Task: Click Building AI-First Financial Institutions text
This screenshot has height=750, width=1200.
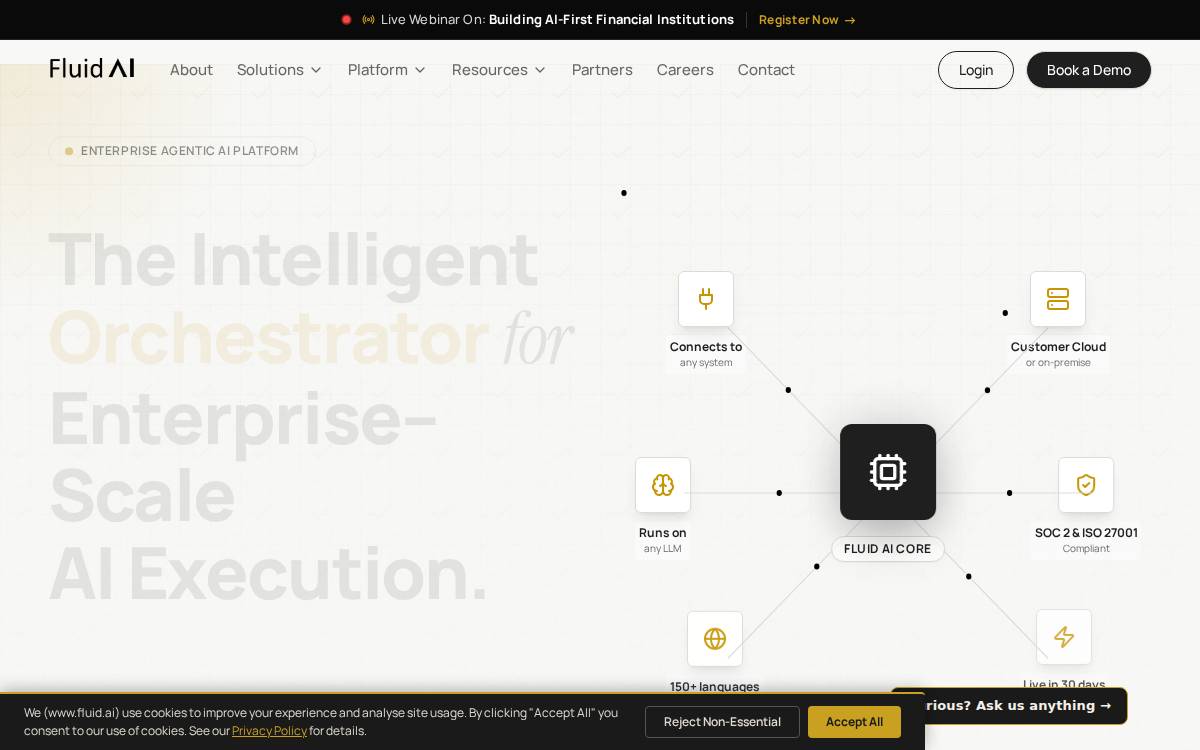Action: point(611,20)
